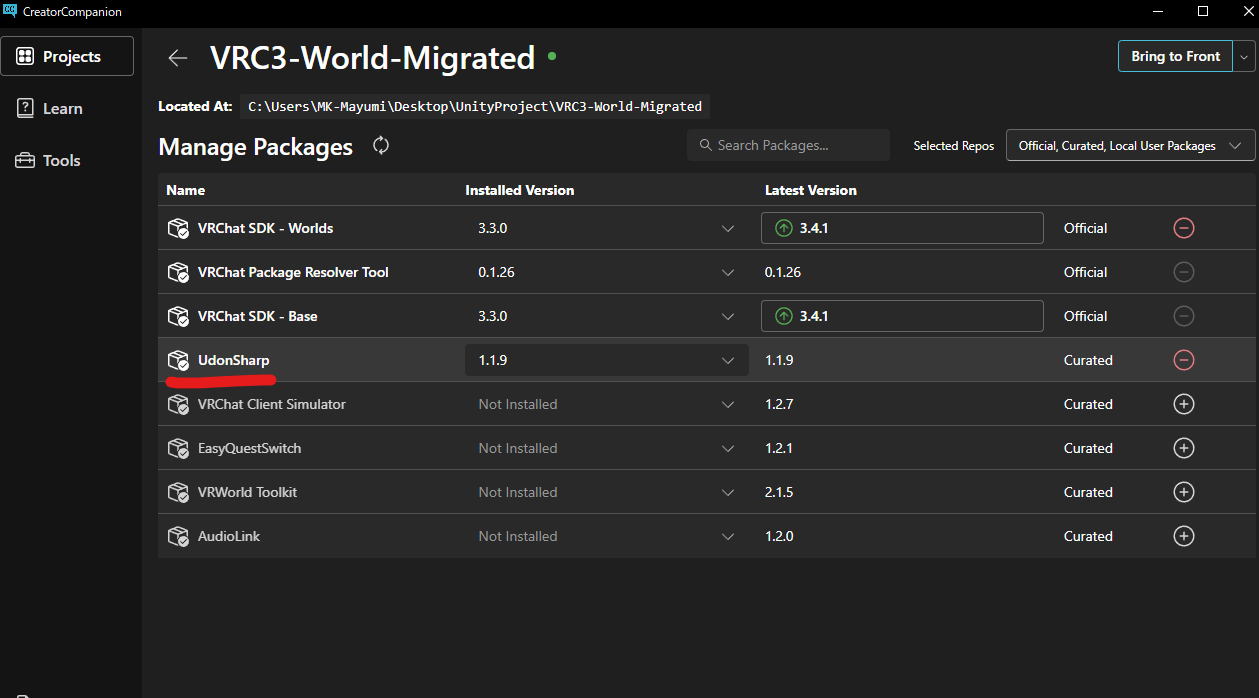
Task: Add the AudioLink package
Action: pos(1184,536)
